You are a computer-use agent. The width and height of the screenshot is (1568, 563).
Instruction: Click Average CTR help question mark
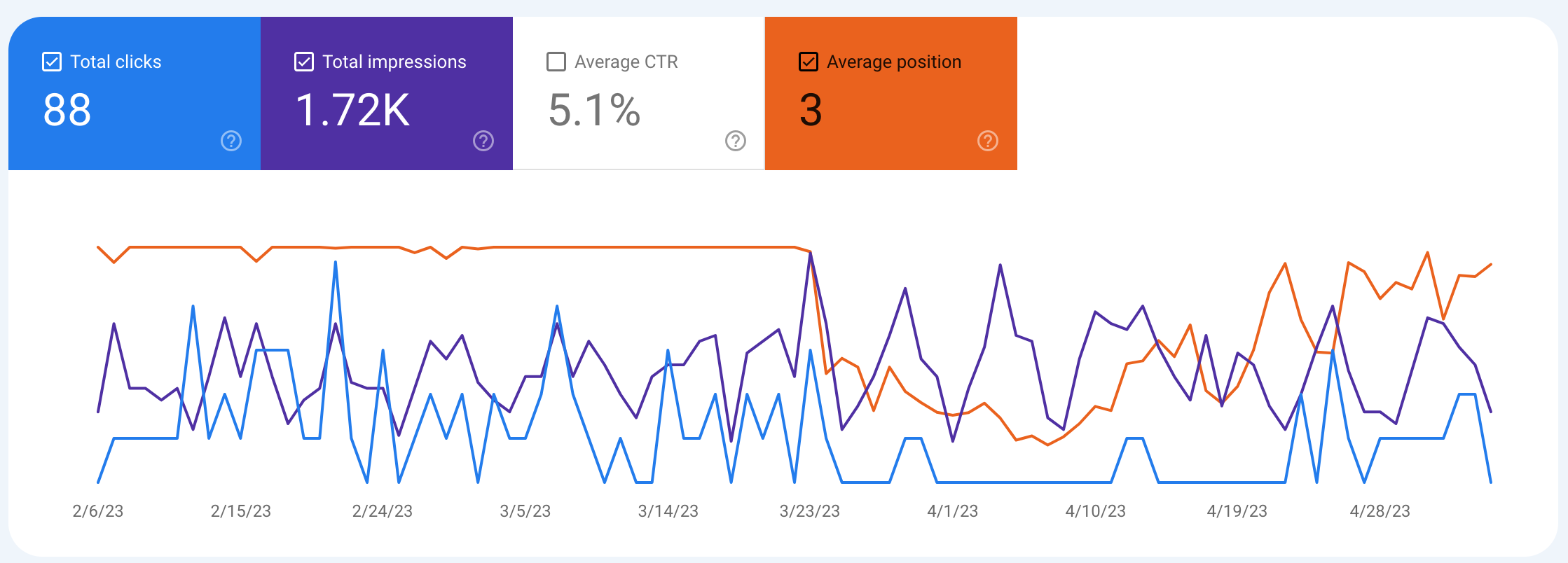click(x=735, y=141)
